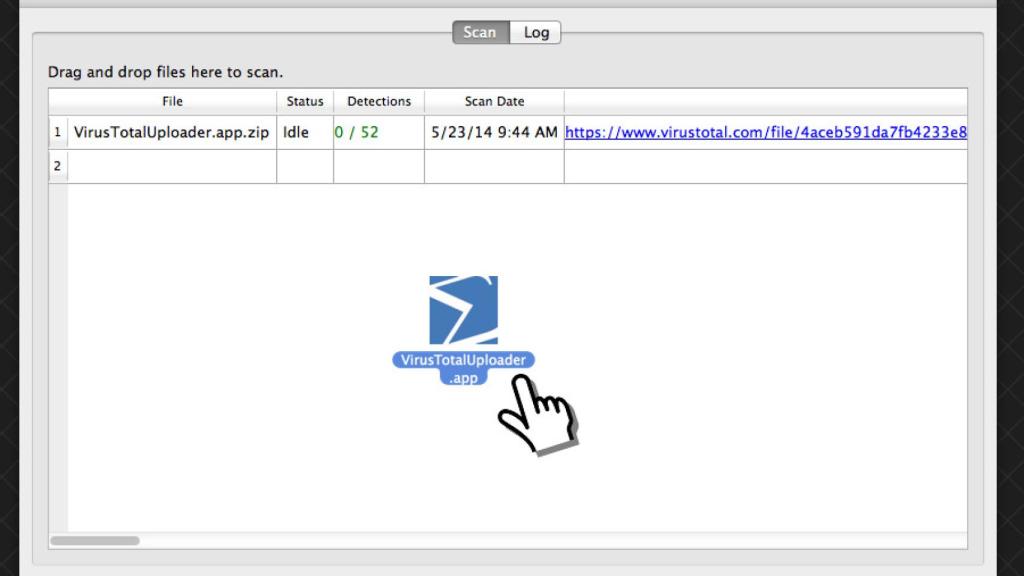Sort by the Status column header
This screenshot has height=576, width=1024.
point(304,101)
